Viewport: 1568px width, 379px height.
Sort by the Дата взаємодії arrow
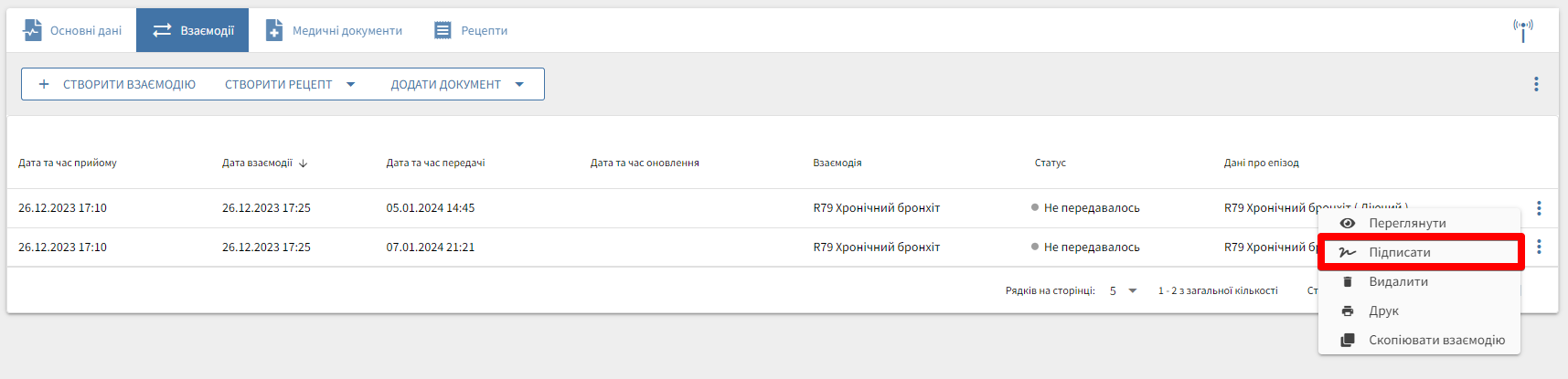pos(303,163)
